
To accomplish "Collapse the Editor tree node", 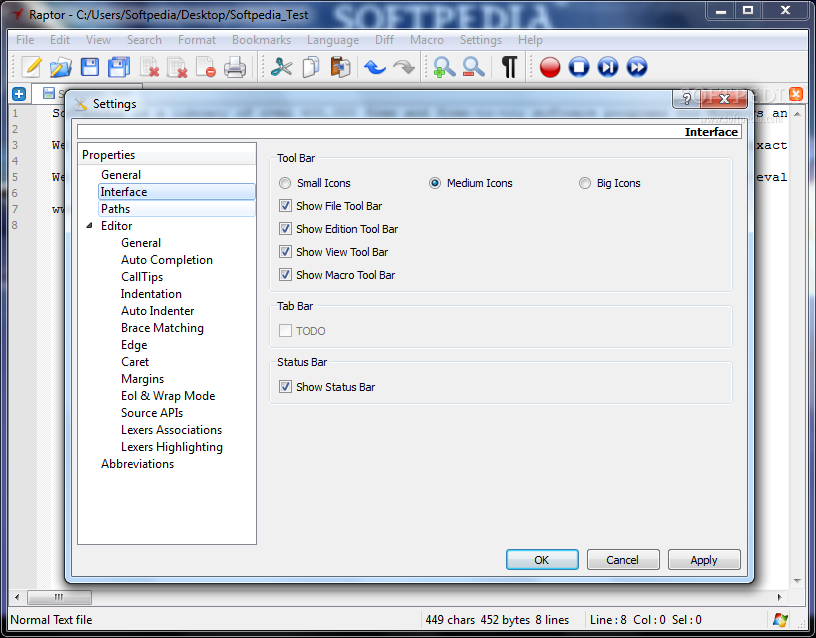I will 90,225.
